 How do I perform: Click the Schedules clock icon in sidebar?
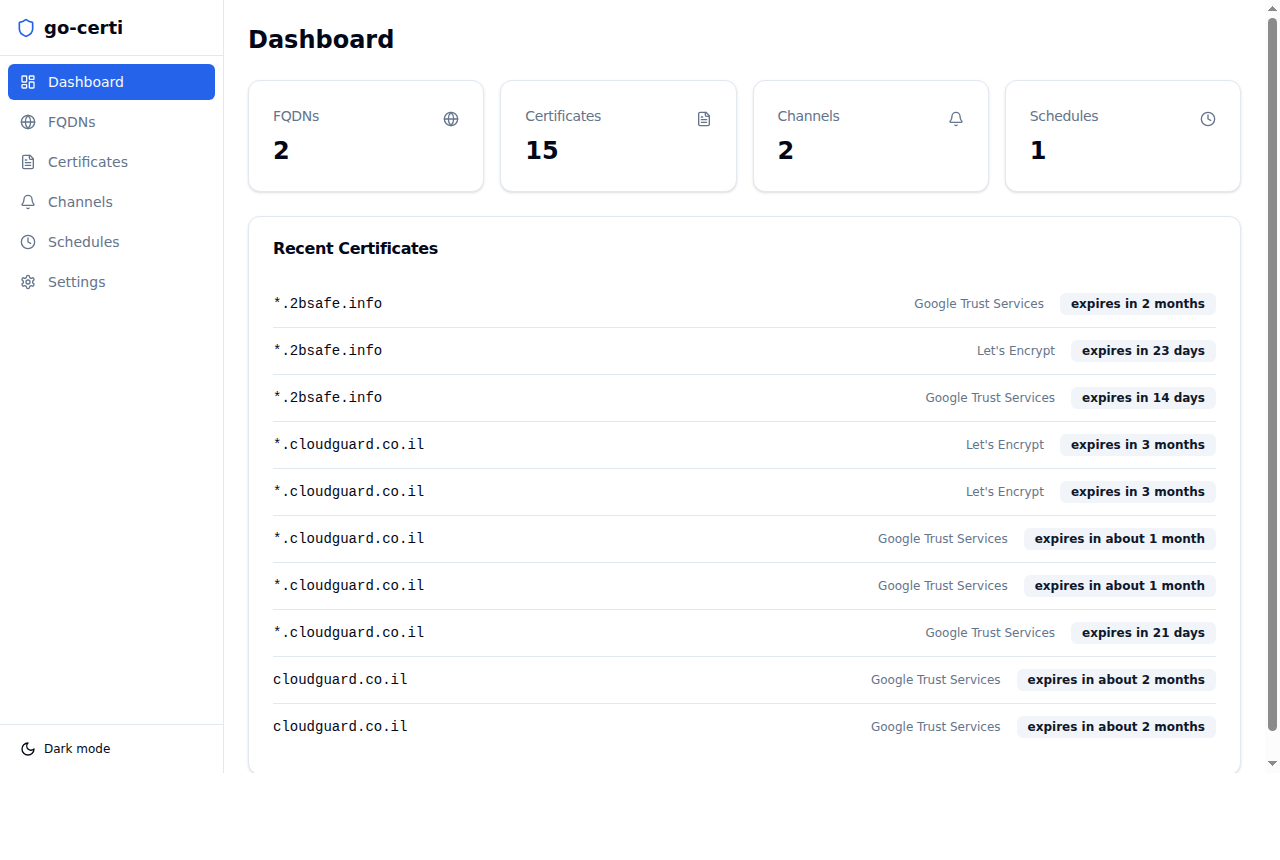(28, 242)
